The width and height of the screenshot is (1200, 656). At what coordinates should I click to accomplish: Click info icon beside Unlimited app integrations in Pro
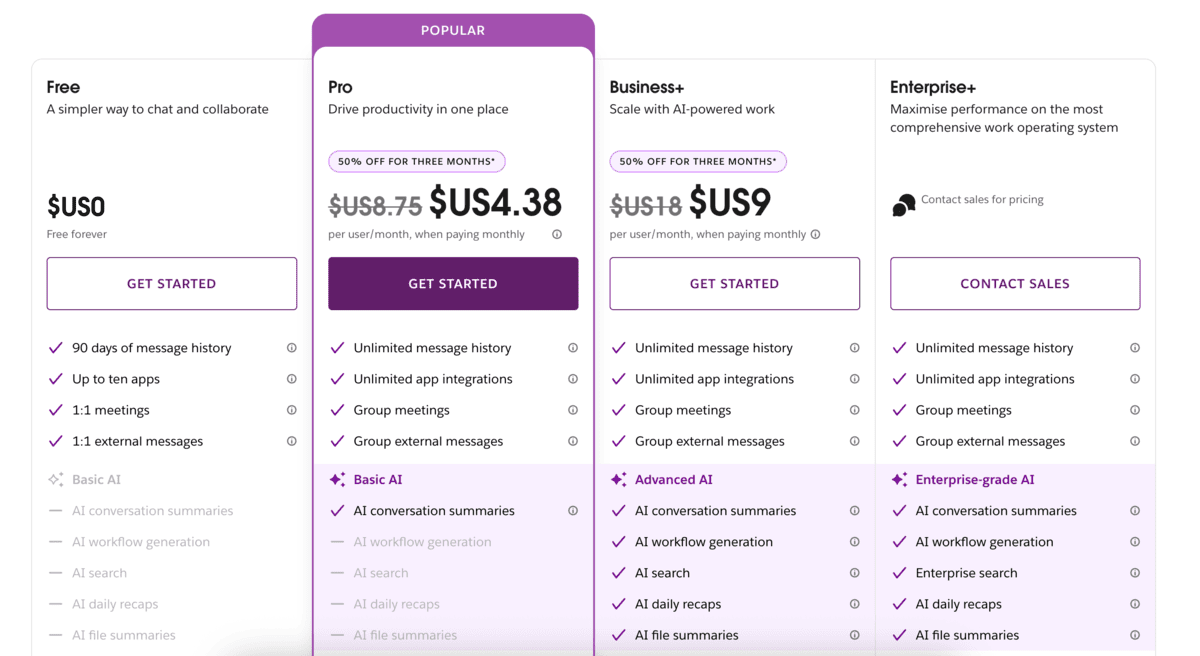[x=573, y=379]
